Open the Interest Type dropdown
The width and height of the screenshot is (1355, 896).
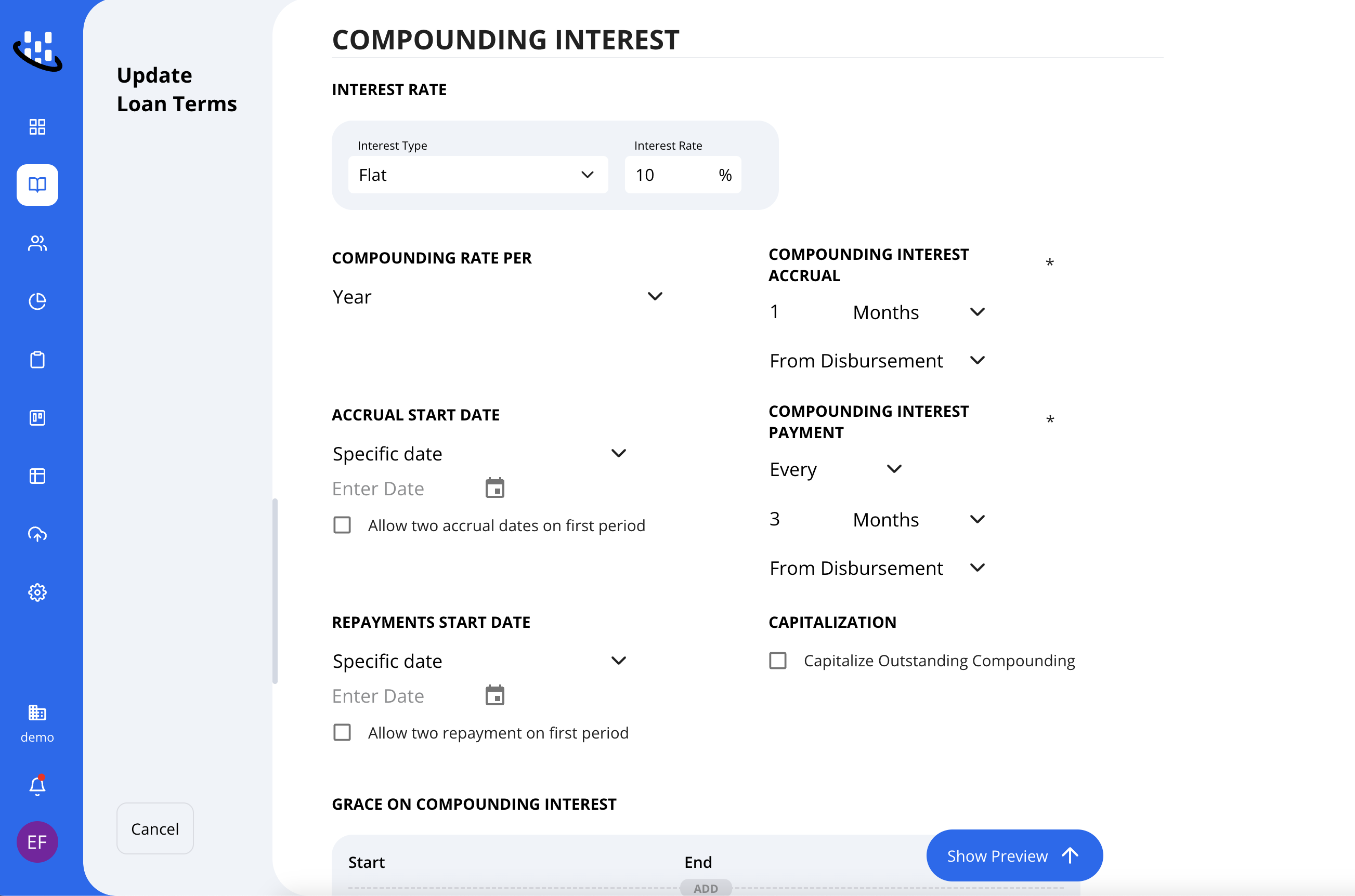pyautogui.click(x=478, y=175)
